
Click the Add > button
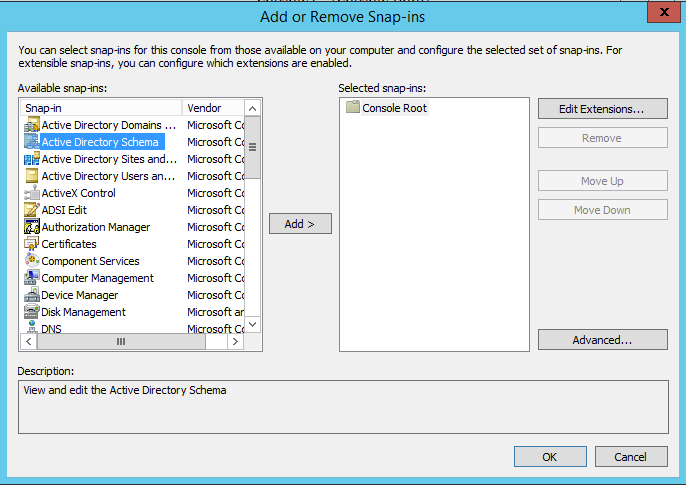pos(300,224)
